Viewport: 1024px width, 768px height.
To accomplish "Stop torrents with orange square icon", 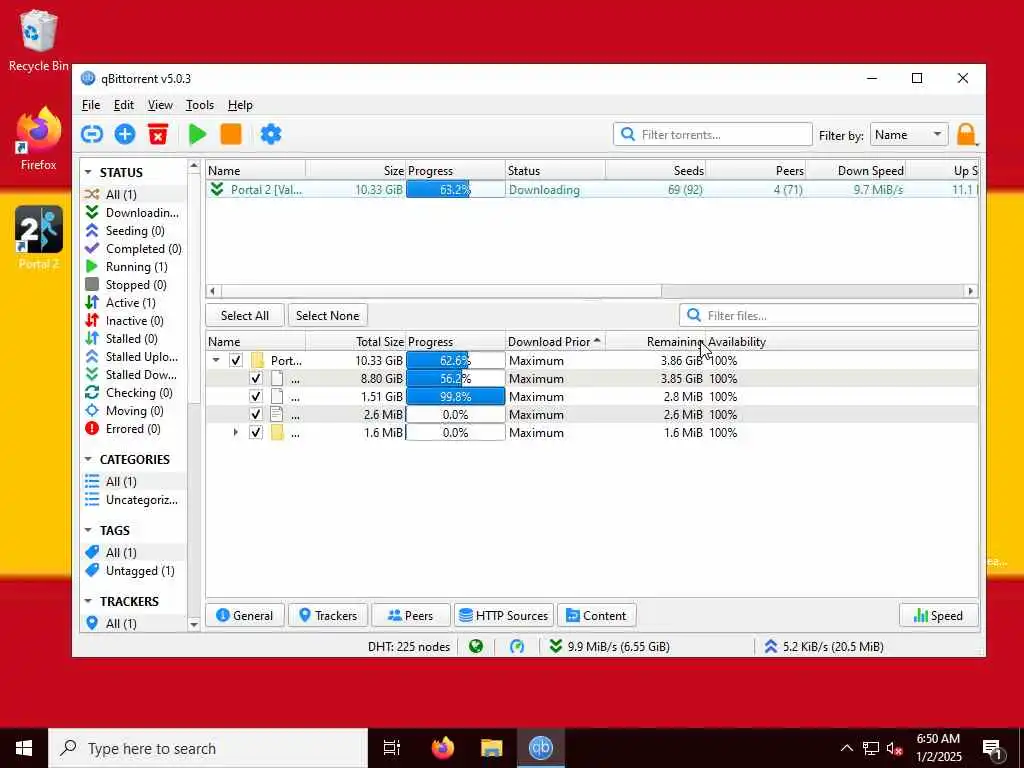I will pyautogui.click(x=231, y=134).
